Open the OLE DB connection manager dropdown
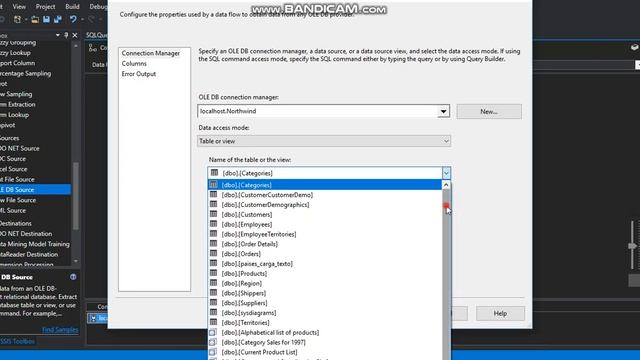This screenshot has width=640, height=360. coord(443,111)
